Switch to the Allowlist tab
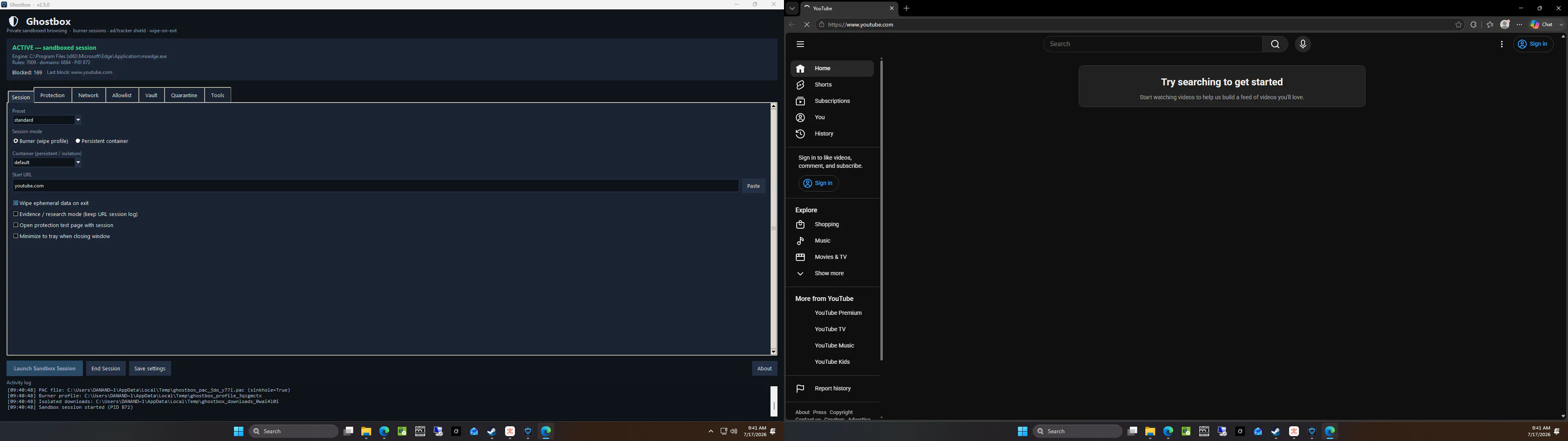This screenshot has height=441, width=1568. click(122, 96)
